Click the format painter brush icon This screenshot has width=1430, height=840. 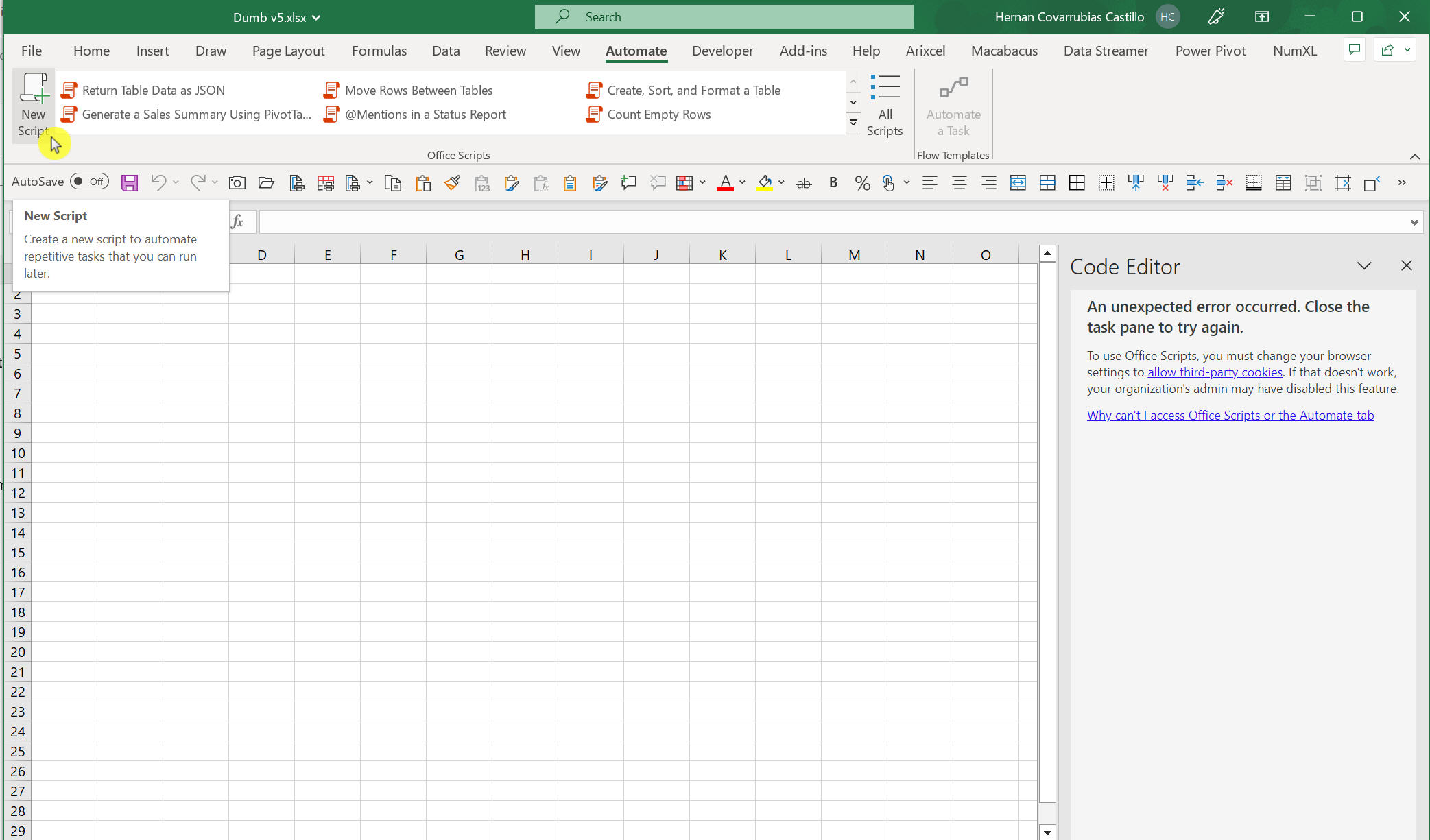coord(452,182)
